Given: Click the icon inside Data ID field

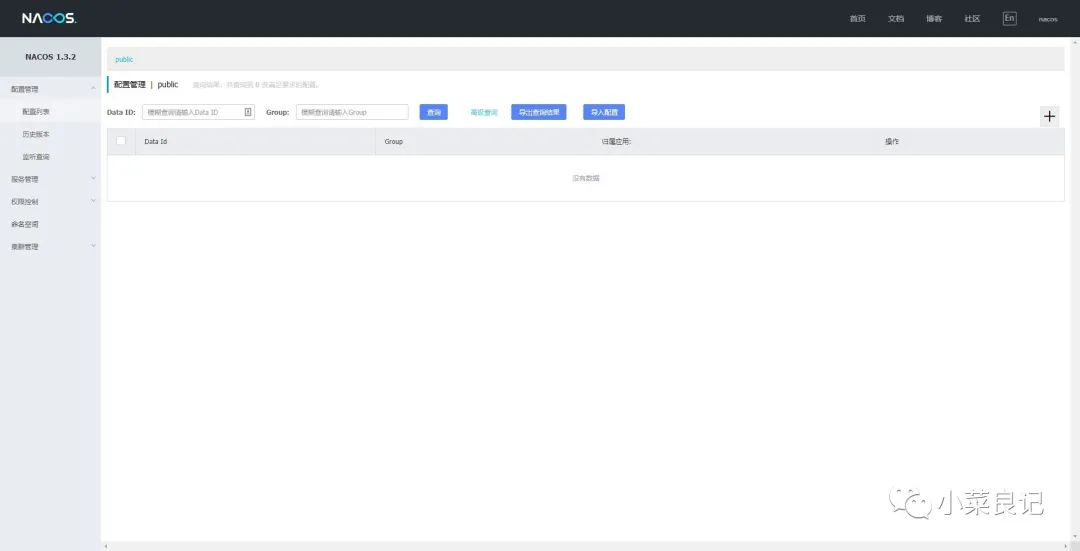Looking at the screenshot, I should [248, 112].
